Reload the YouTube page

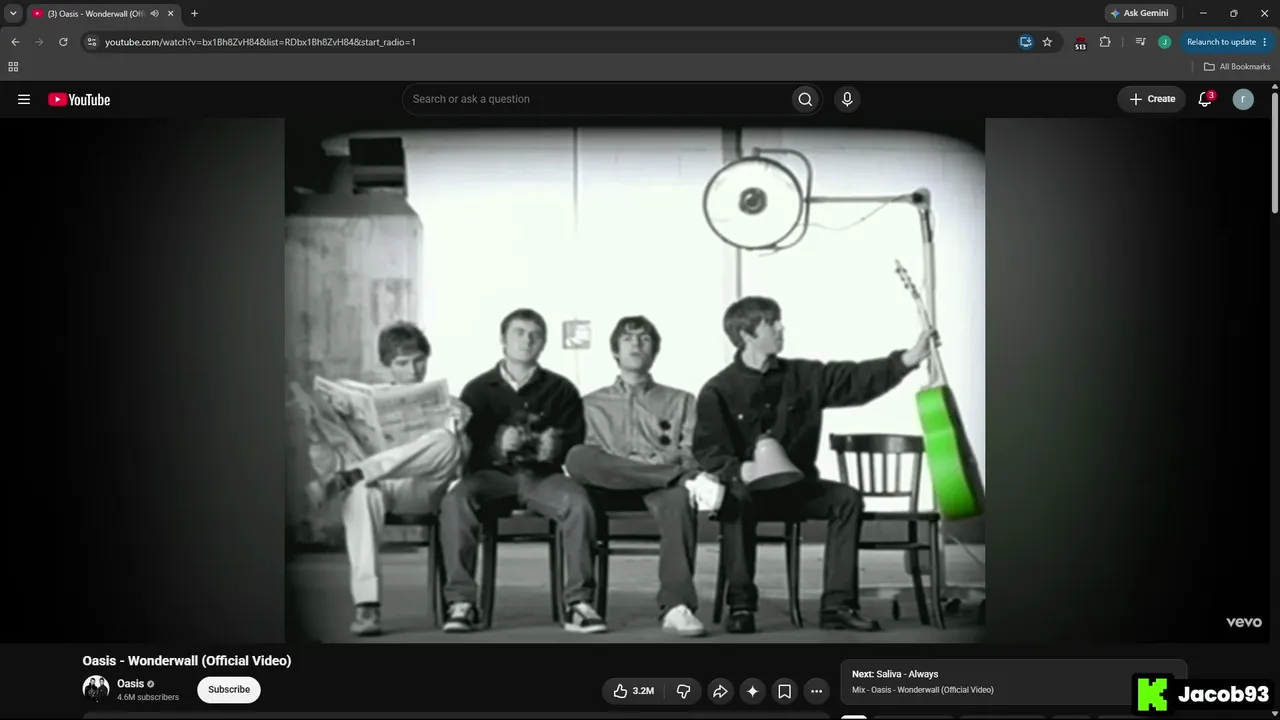tap(63, 42)
